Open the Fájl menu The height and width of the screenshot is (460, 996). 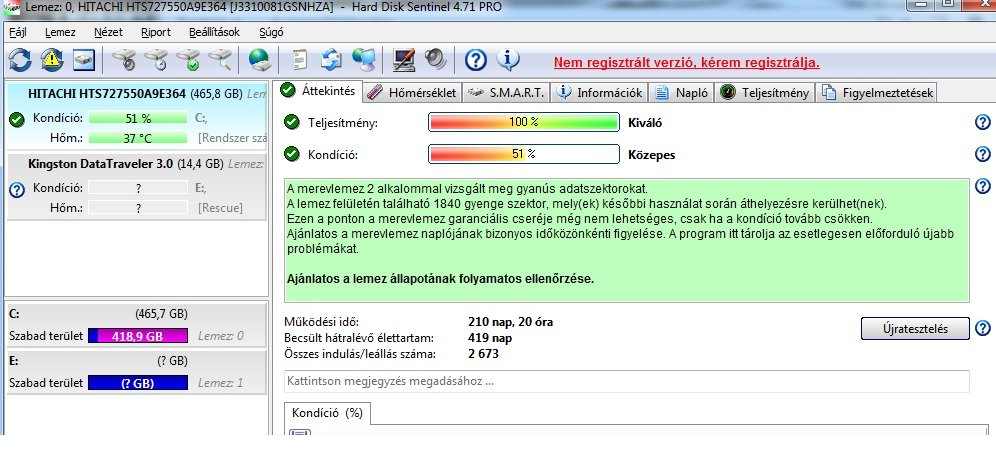pos(18,32)
